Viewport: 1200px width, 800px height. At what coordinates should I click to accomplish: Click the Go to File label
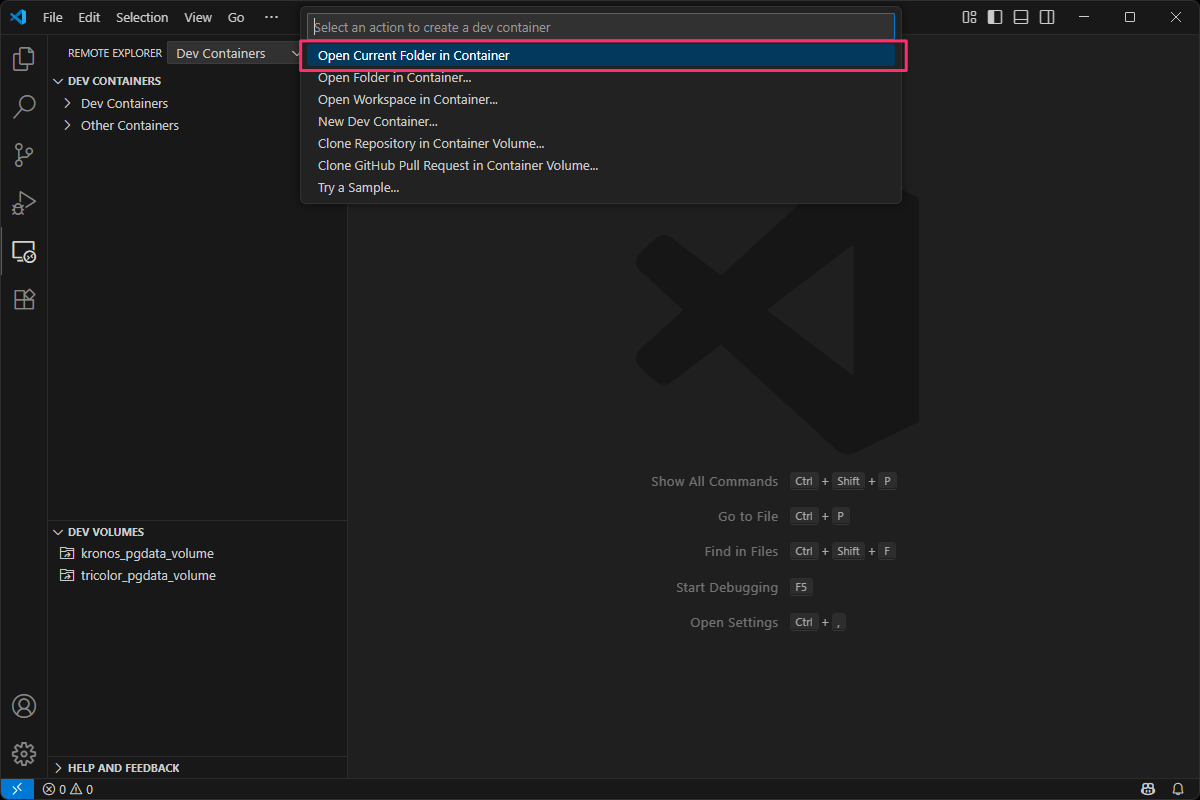(748, 516)
